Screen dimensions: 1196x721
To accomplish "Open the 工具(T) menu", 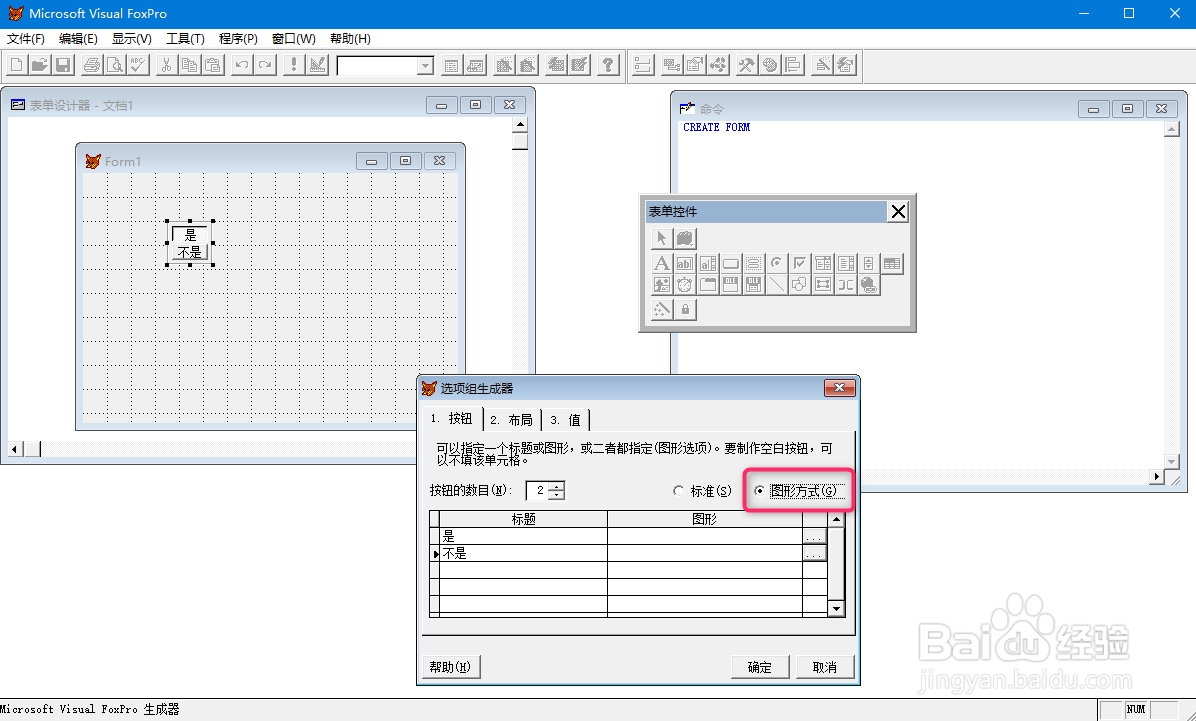I will [185, 38].
